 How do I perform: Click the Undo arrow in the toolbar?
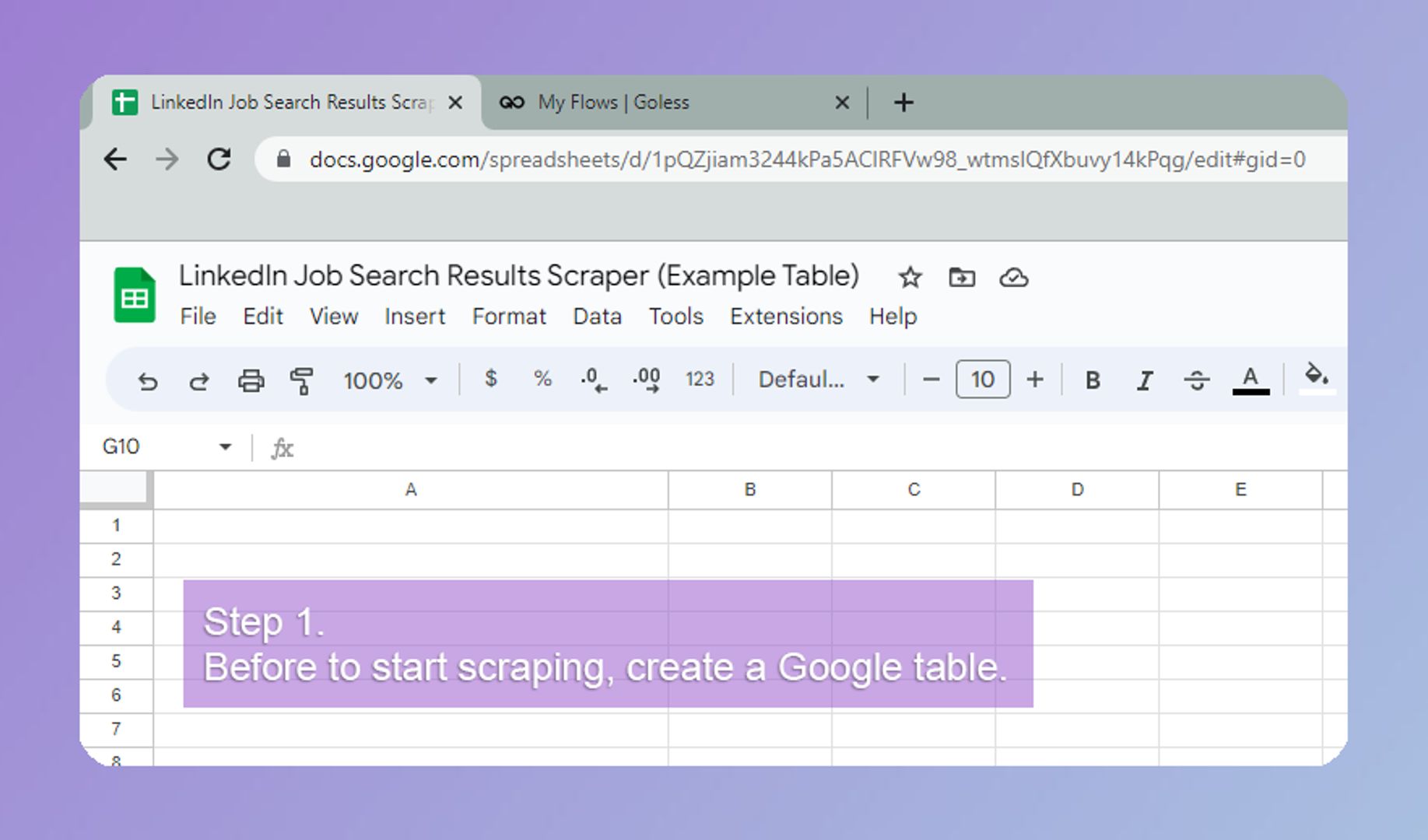pyautogui.click(x=147, y=380)
